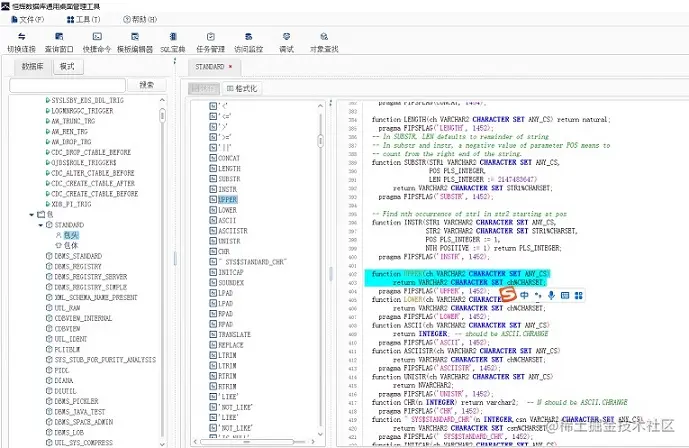Collapse the STANDARD package node
The height and width of the screenshot is (448, 689).
coord(40,225)
